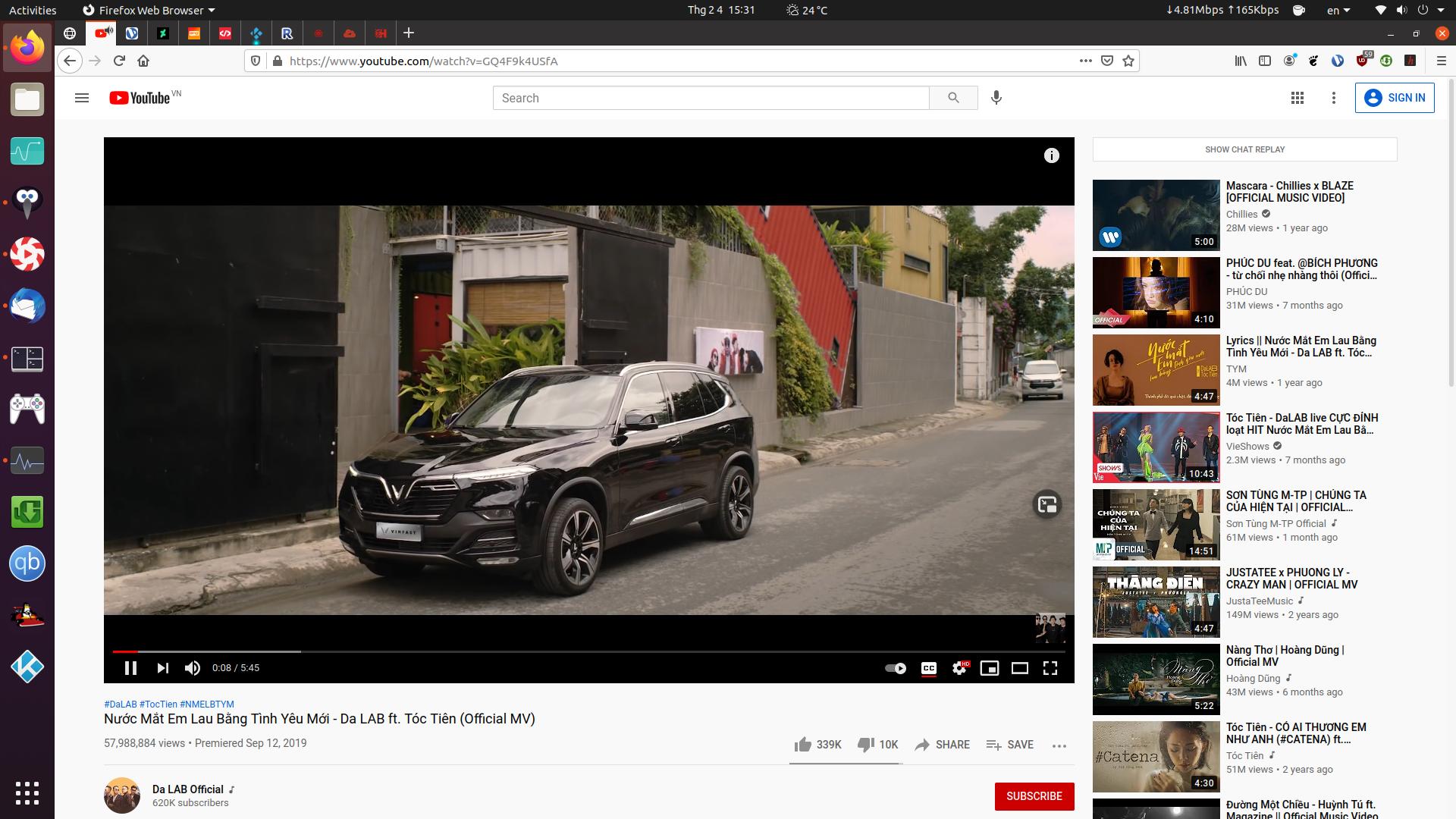1456x819 pixels.
Task: Subscribe to the Da LAB Official channel
Action: point(1034,796)
